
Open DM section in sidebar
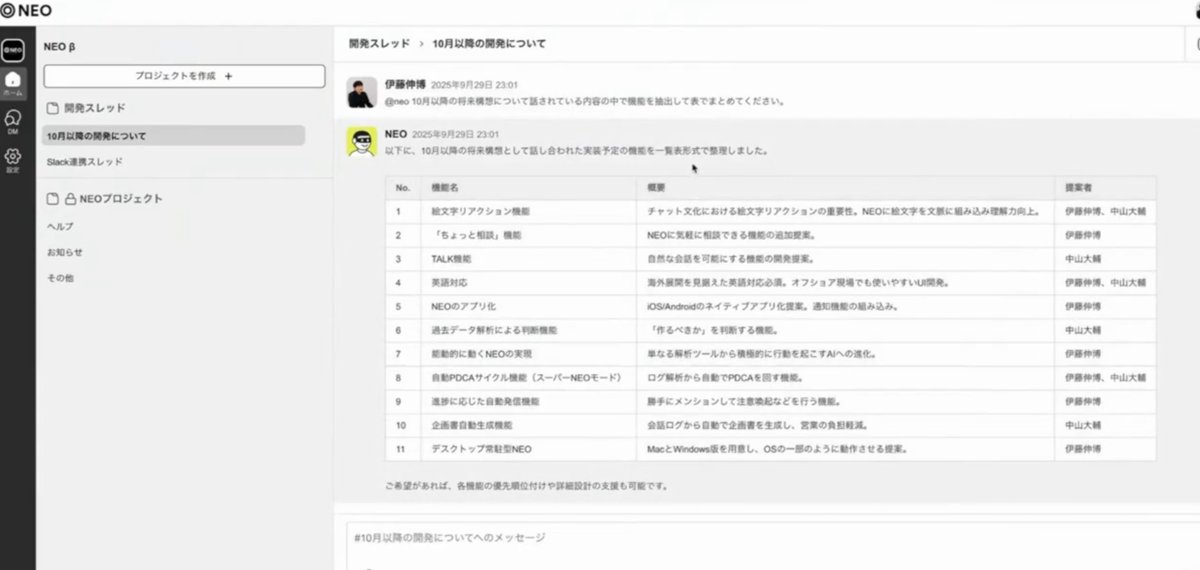click(13, 120)
